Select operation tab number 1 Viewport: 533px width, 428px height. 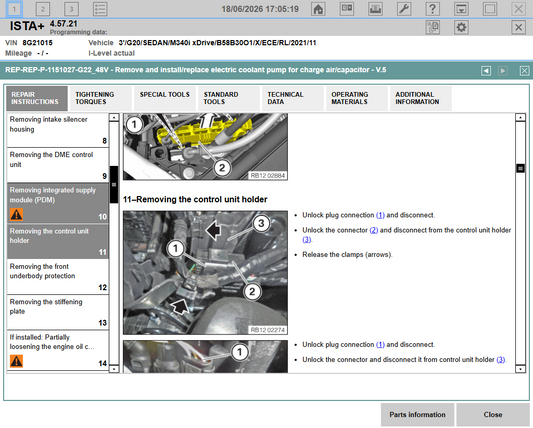point(14,9)
